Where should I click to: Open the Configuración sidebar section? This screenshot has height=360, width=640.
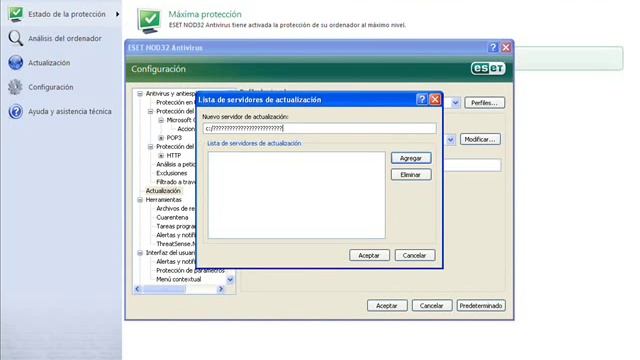click(51, 87)
